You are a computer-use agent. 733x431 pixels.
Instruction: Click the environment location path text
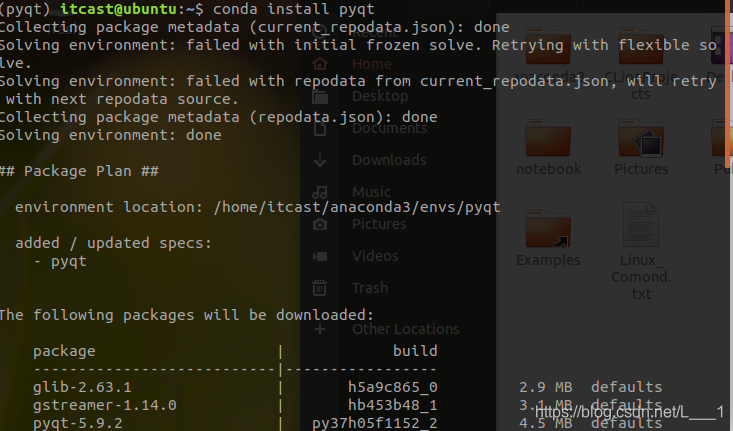pos(357,207)
